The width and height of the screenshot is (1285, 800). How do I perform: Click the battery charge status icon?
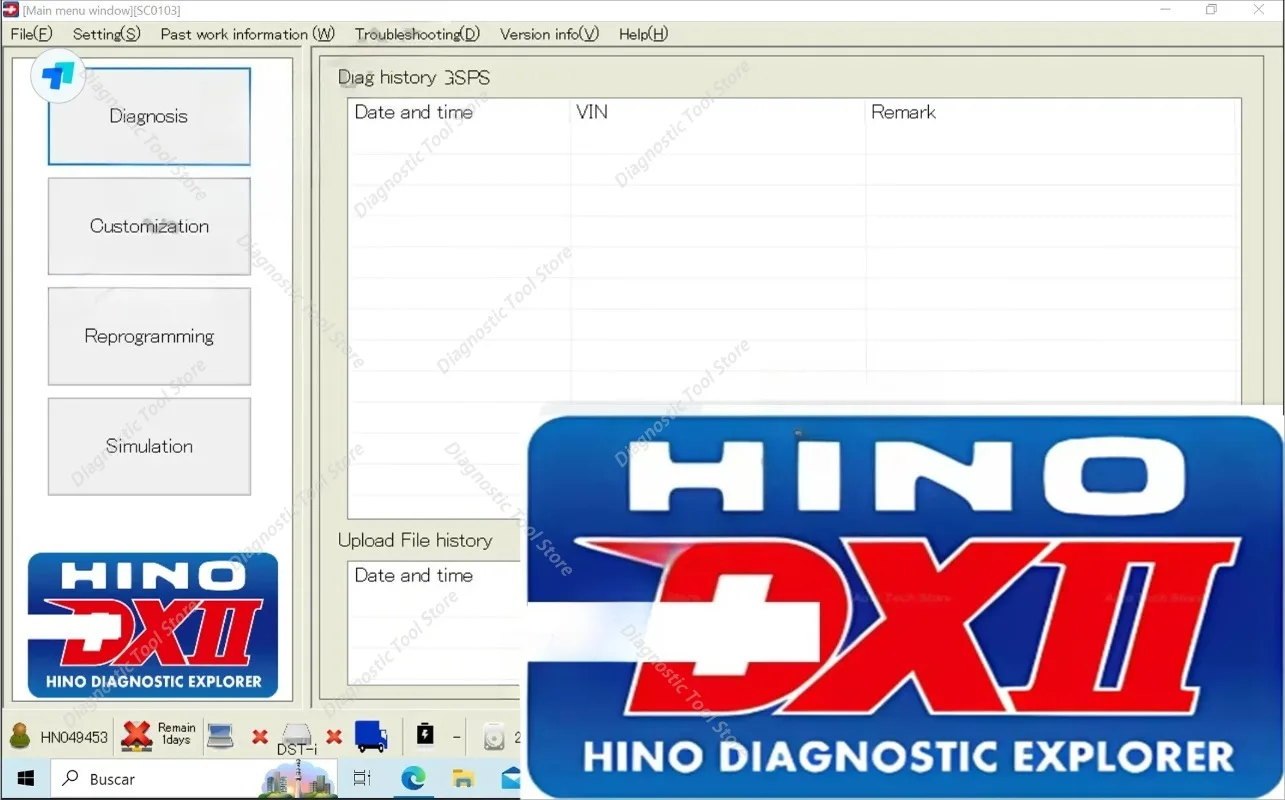[x=425, y=735]
